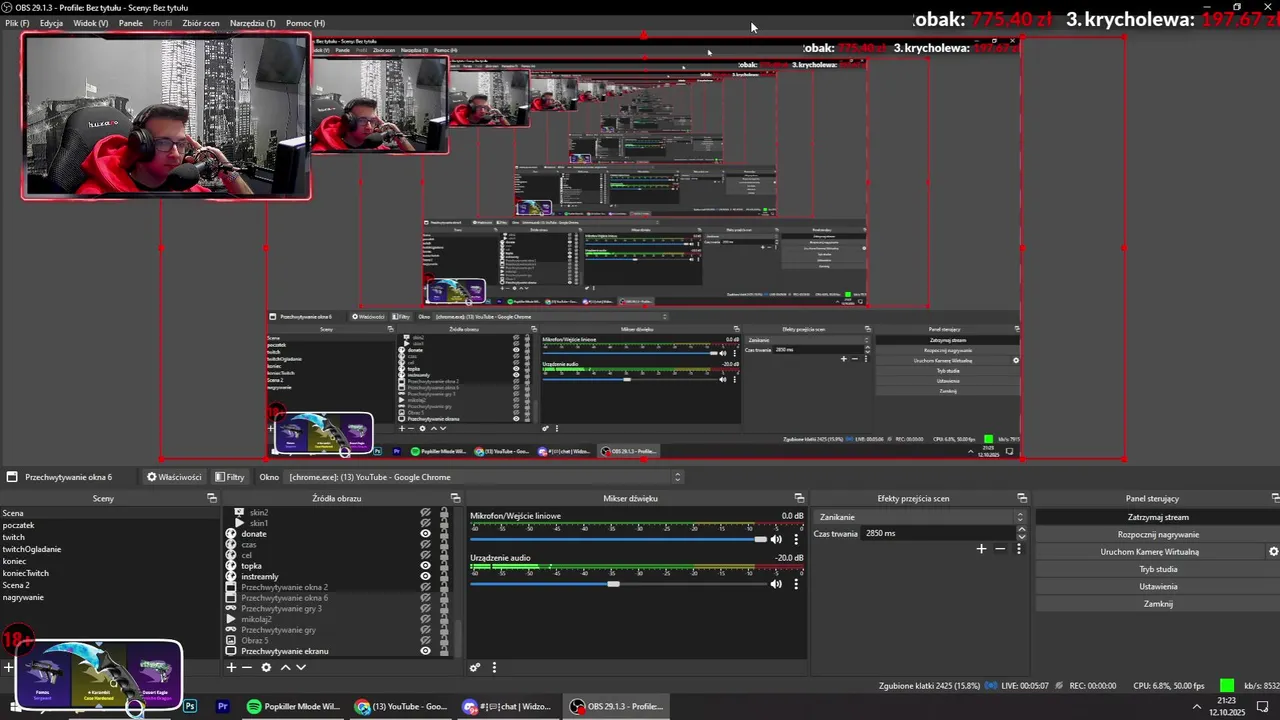Show Przechwytywanie okna 2 source
The width and height of the screenshot is (1280, 720).
click(x=425, y=587)
